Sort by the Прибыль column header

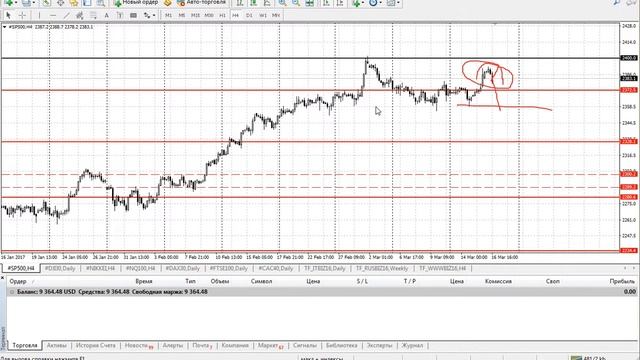click(622, 281)
